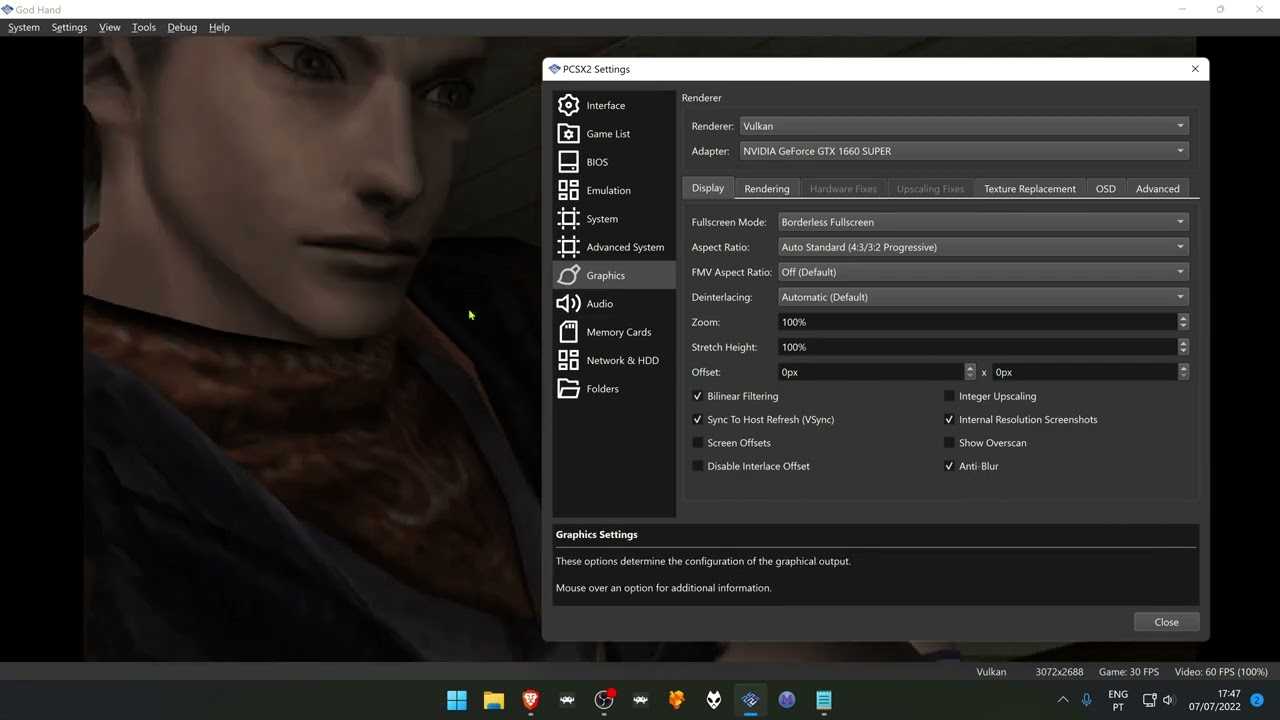The width and height of the screenshot is (1280, 720).
Task: Open the FMV Aspect Ratio dropdown
Action: (984, 272)
